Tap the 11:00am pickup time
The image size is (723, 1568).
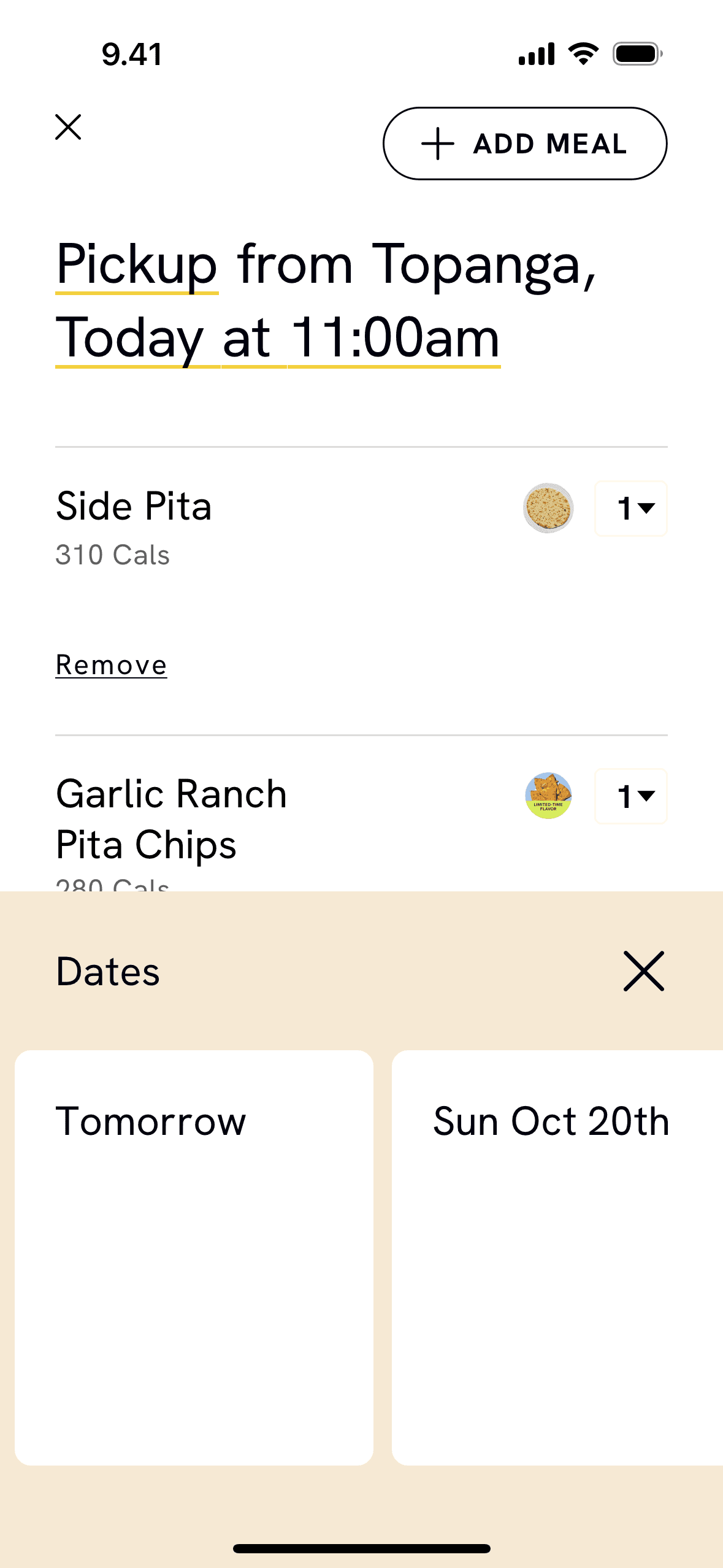(394, 339)
